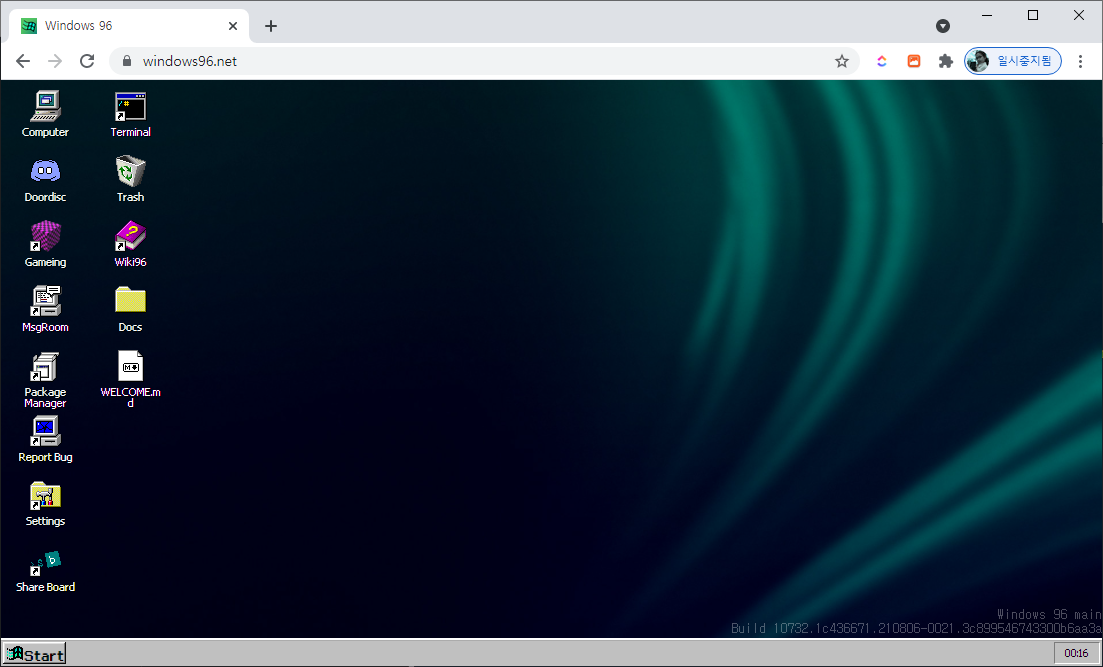This screenshot has height=667, width=1103.
Task: Open the Start menu
Action: click(x=34, y=654)
